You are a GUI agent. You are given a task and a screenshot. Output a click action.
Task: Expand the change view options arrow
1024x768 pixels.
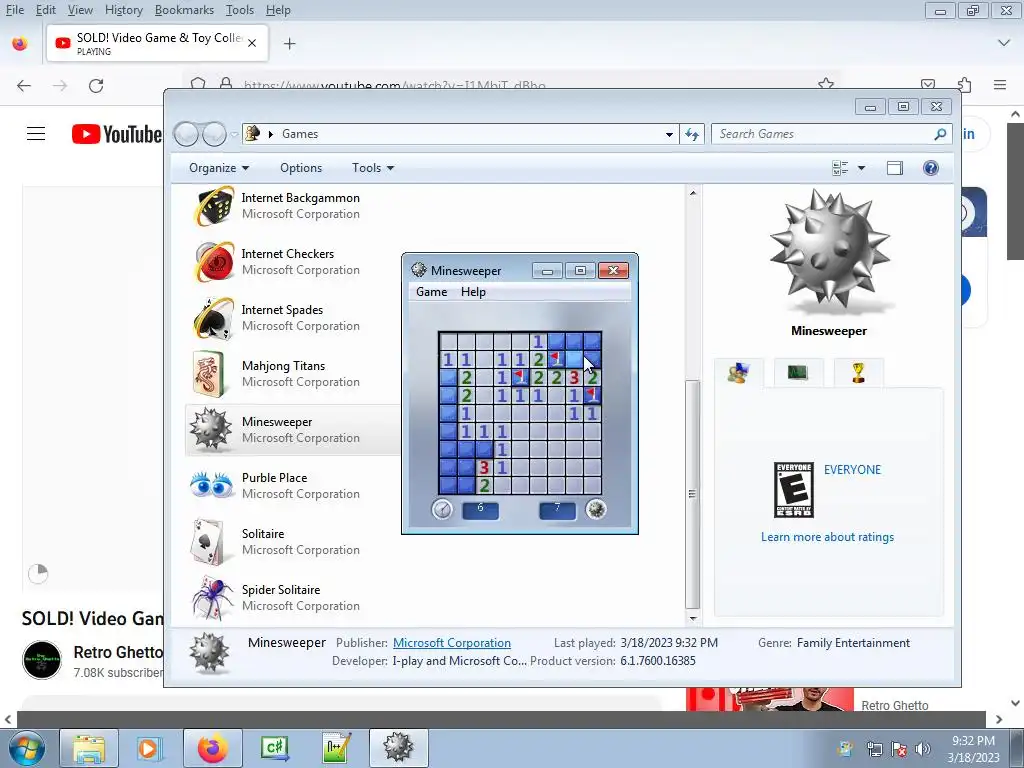(x=861, y=168)
